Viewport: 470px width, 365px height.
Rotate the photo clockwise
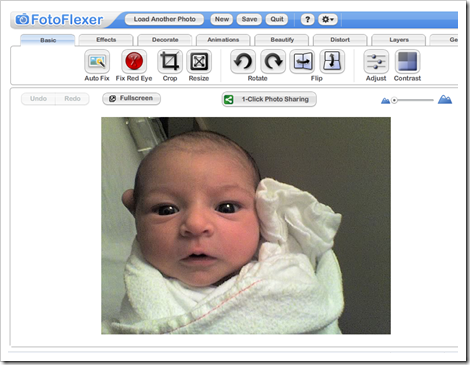coord(273,61)
